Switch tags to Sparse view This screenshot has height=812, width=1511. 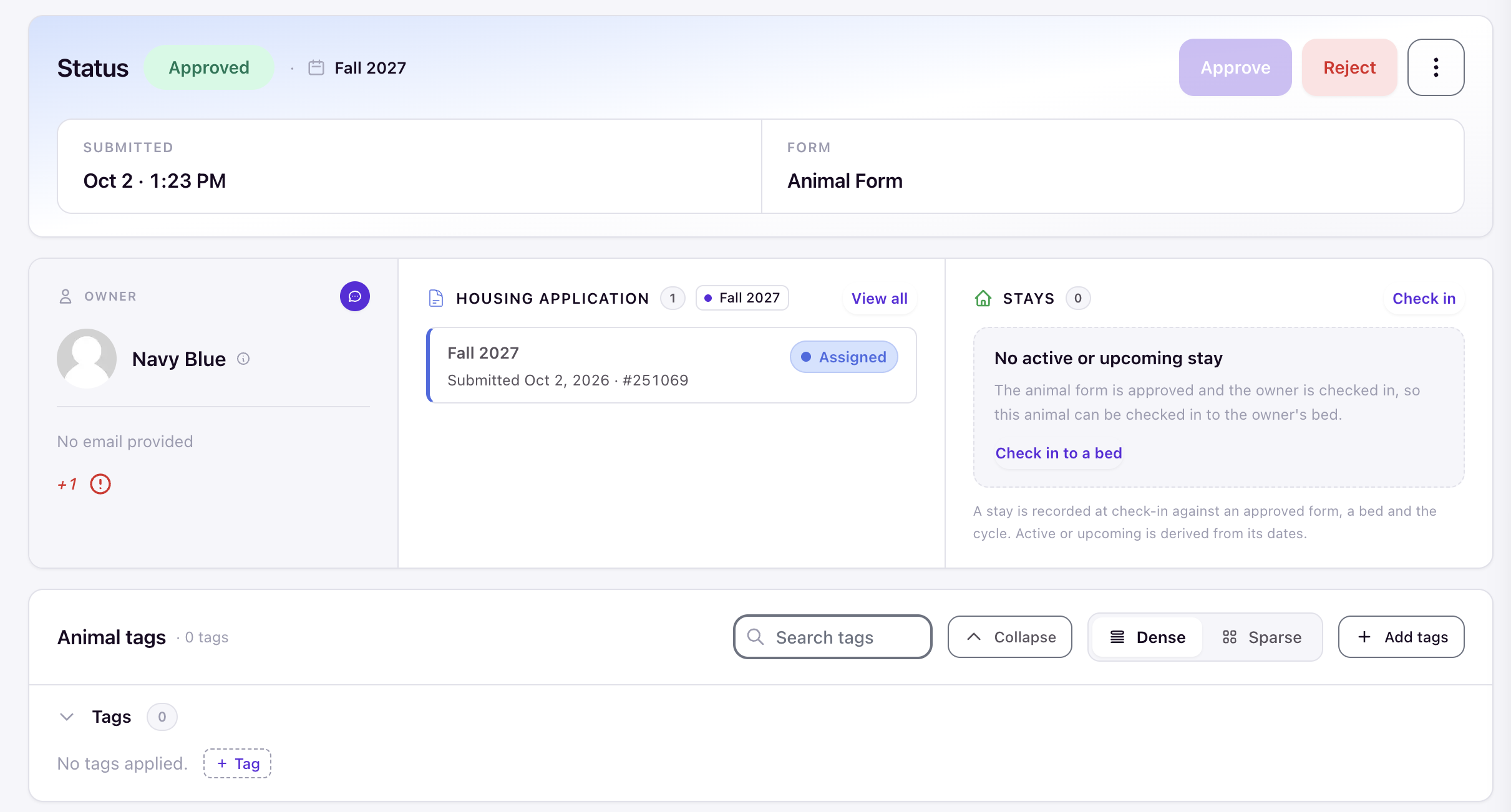coord(1261,637)
